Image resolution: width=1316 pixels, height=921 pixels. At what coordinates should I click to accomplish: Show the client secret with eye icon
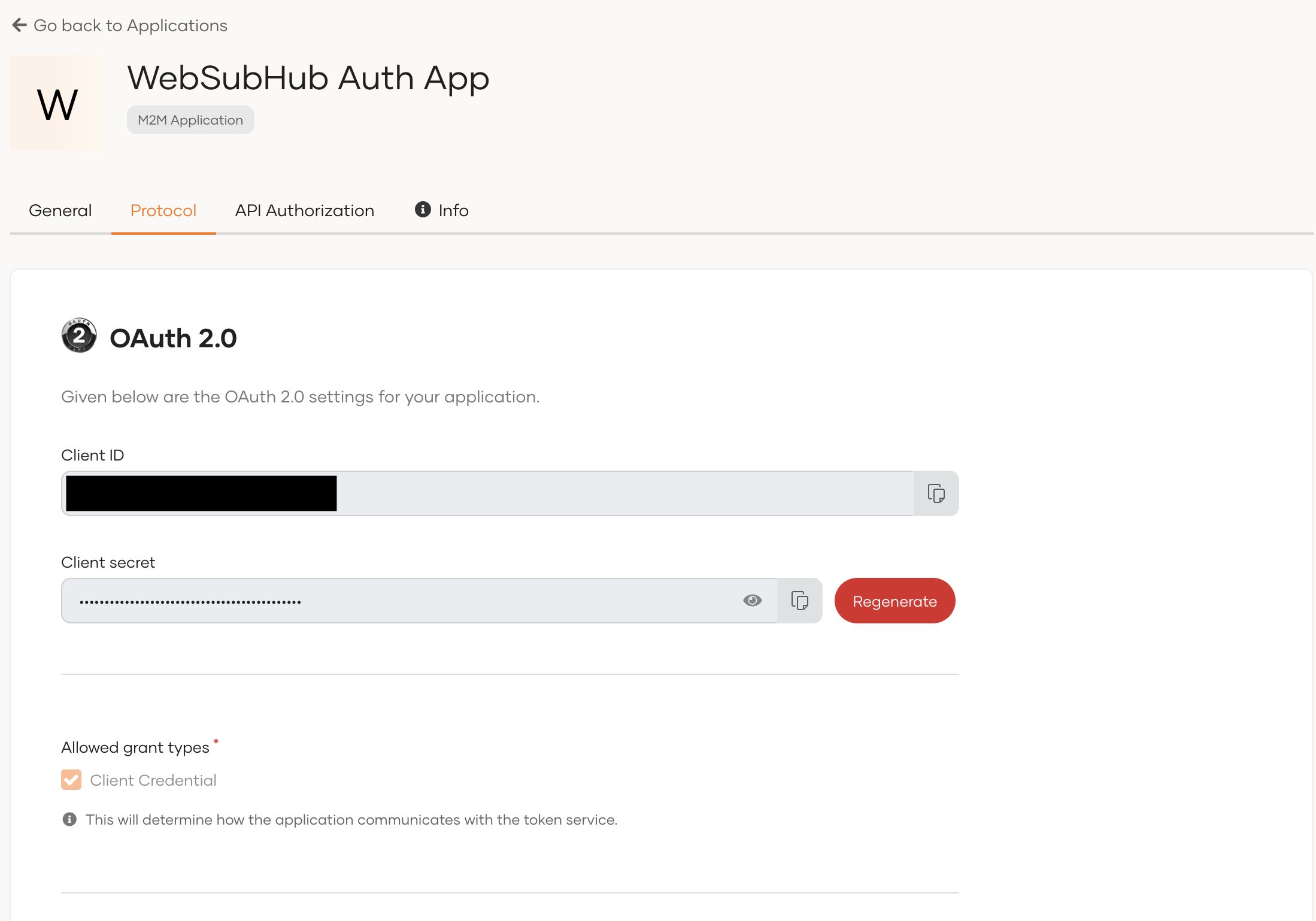pyautogui.click(x=753, y=601)
